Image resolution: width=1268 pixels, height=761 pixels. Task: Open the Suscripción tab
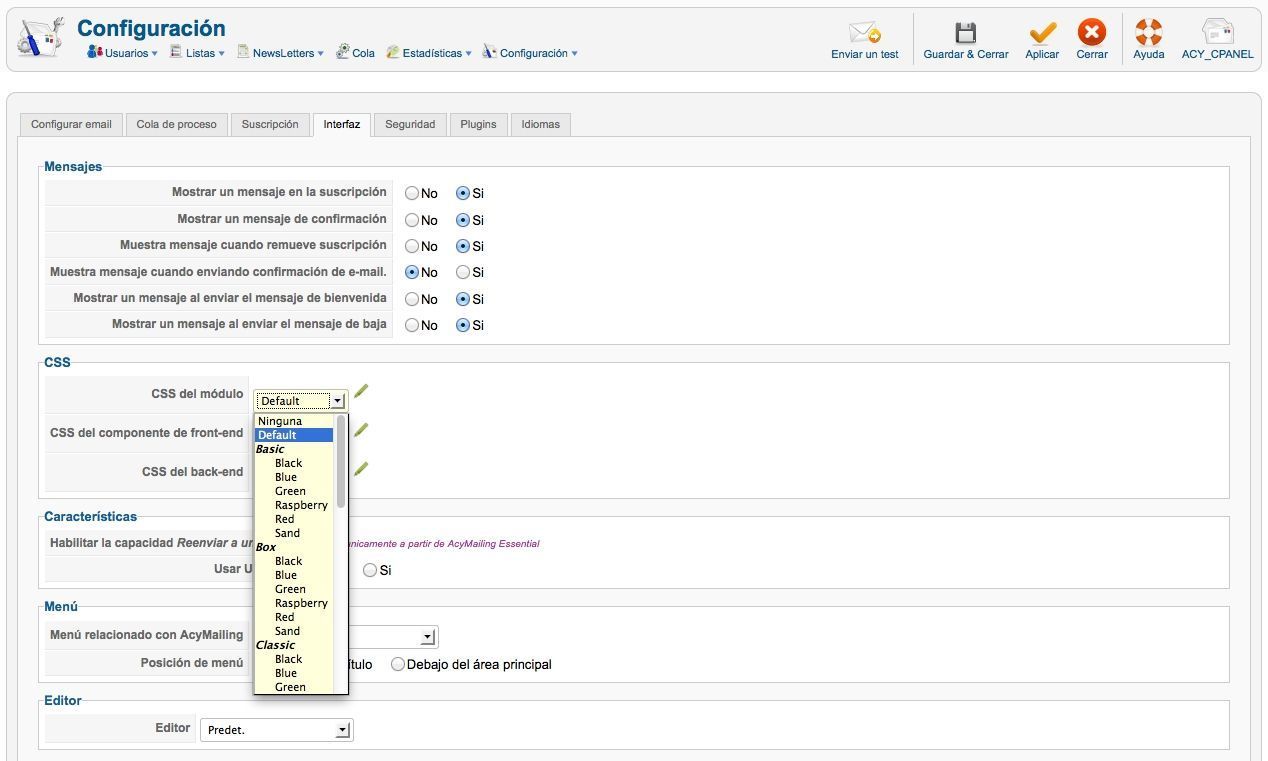[270, 124]
